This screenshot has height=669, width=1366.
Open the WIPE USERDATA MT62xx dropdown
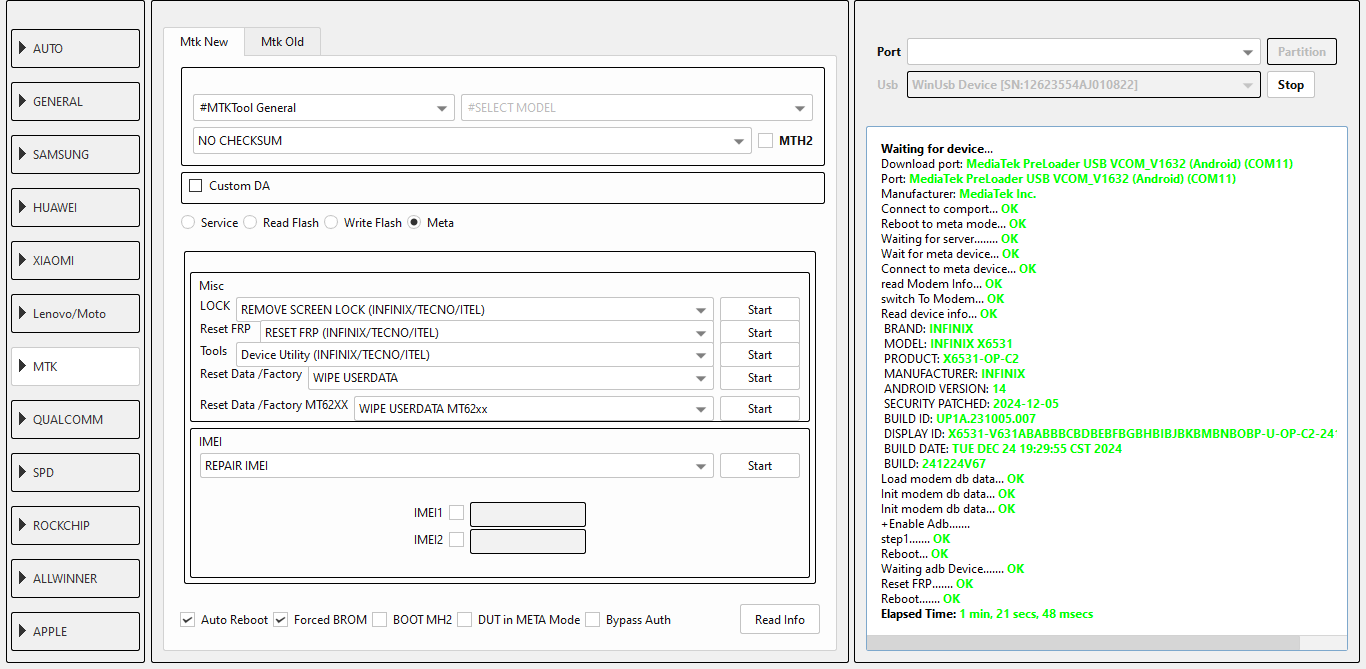click(x=534, y=408)
